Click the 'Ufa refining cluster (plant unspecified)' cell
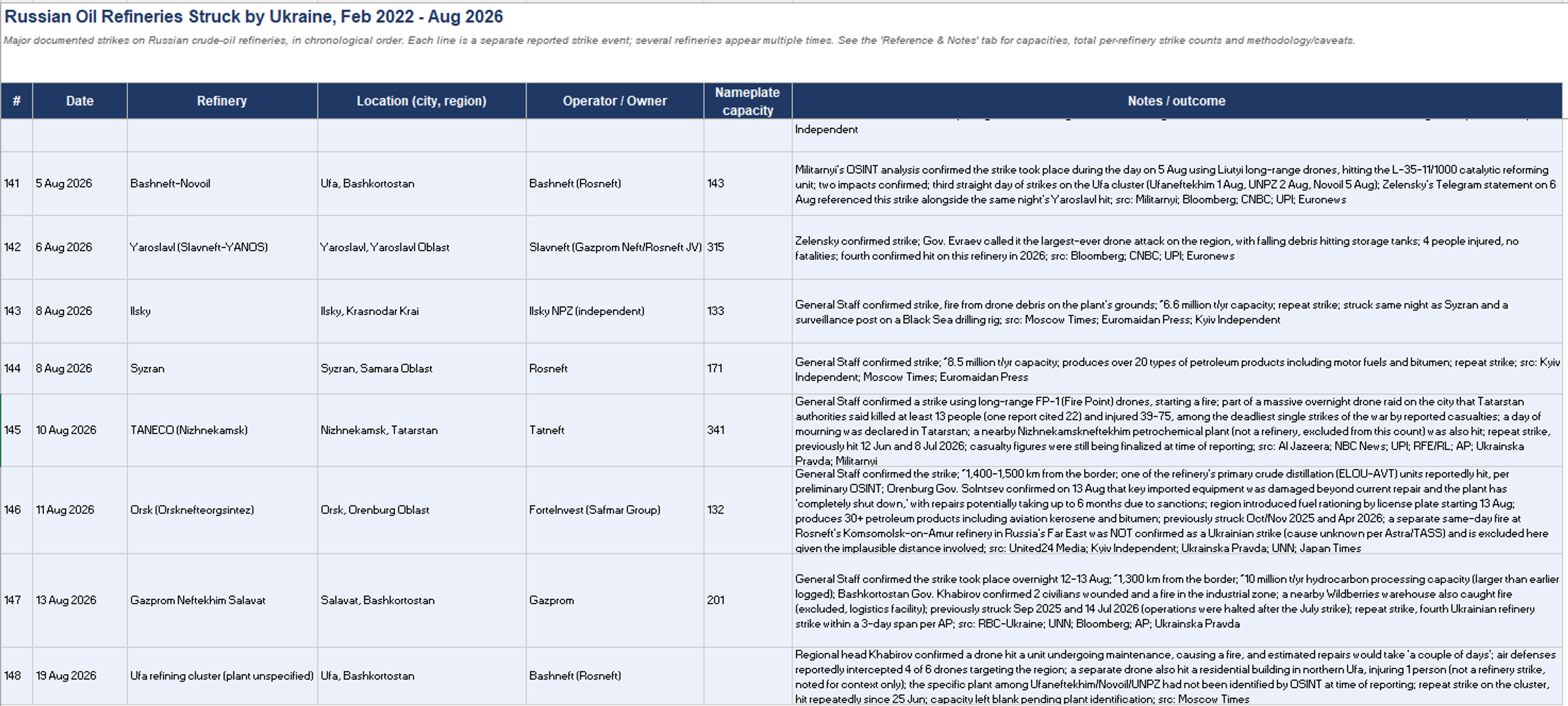 click(222, 676)
